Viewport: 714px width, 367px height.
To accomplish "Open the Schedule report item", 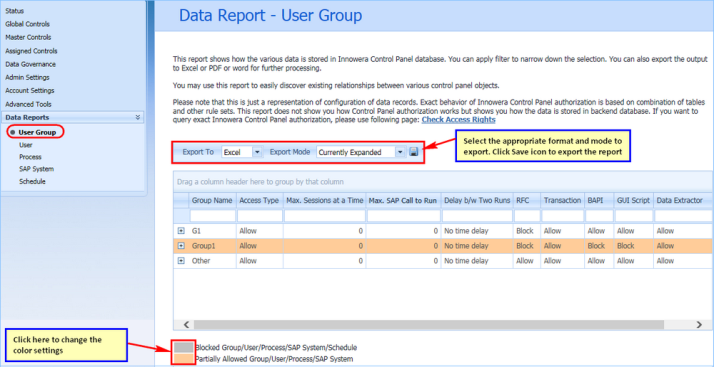I will pos(32,181).
